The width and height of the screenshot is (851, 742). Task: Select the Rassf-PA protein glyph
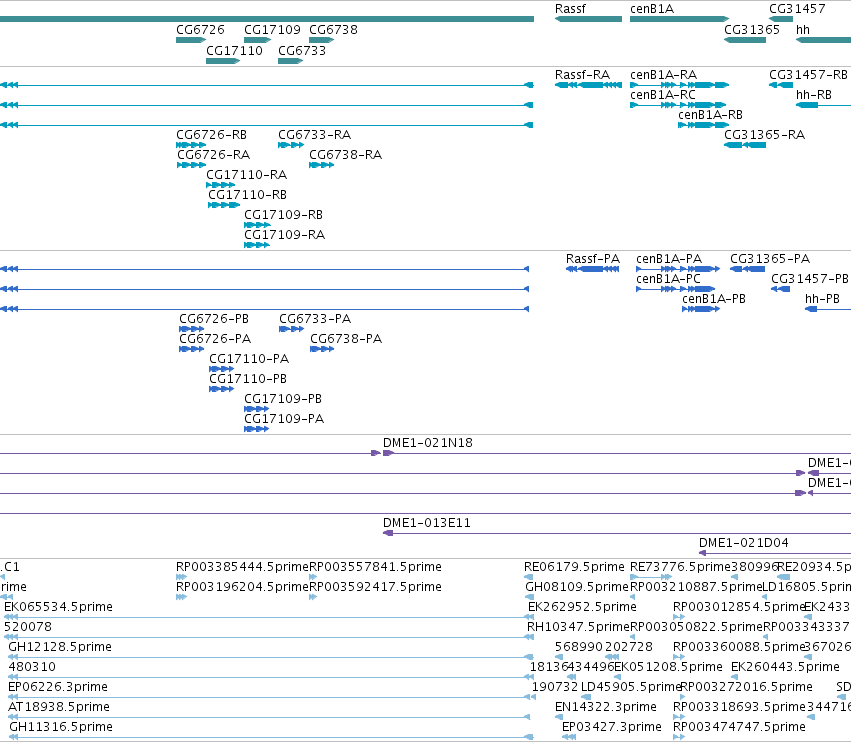[x=592, y=269]
